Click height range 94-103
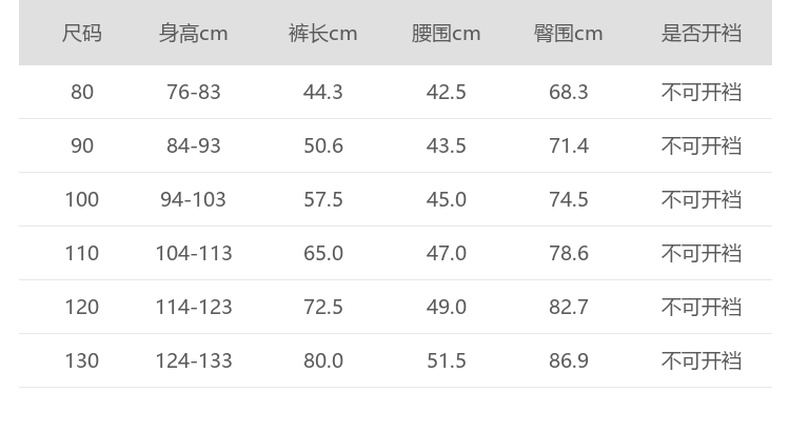This screenshot has height=431, width=790. click(x=193, y=200)
